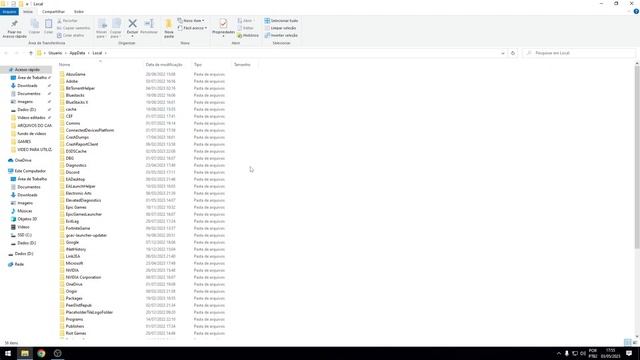This screenshot has width=640, height=360.
Task: Open the help question mark icon
Action: click(636, 11)
